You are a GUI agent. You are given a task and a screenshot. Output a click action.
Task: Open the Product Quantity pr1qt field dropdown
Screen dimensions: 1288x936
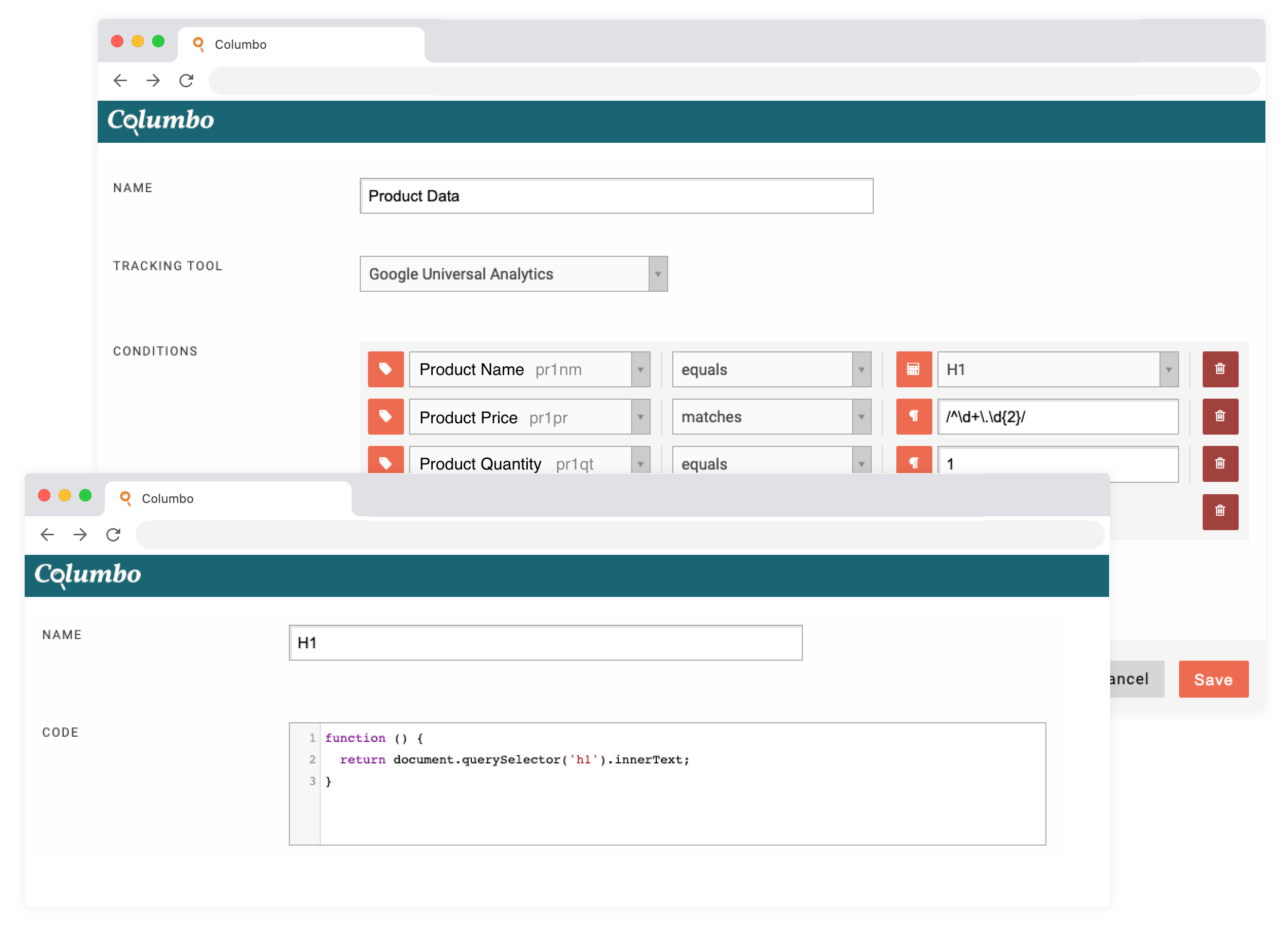(x=529, y=461)
